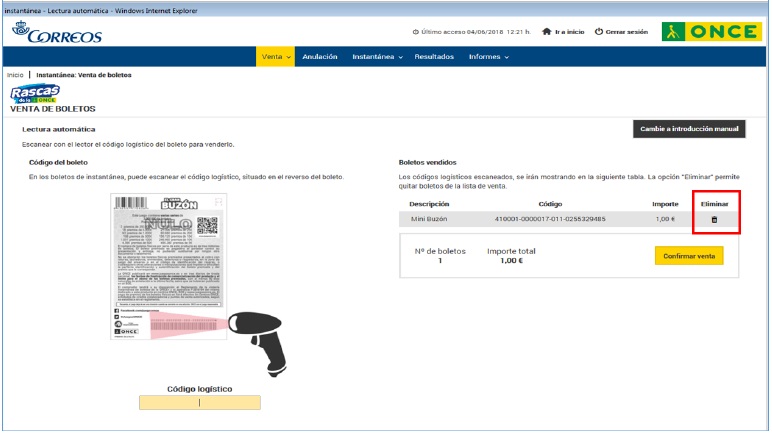Click the trash icon for Mini Buzón
The width and height of the screenshot is (772, 434).
pyautogui.click(x=714, y=219)
